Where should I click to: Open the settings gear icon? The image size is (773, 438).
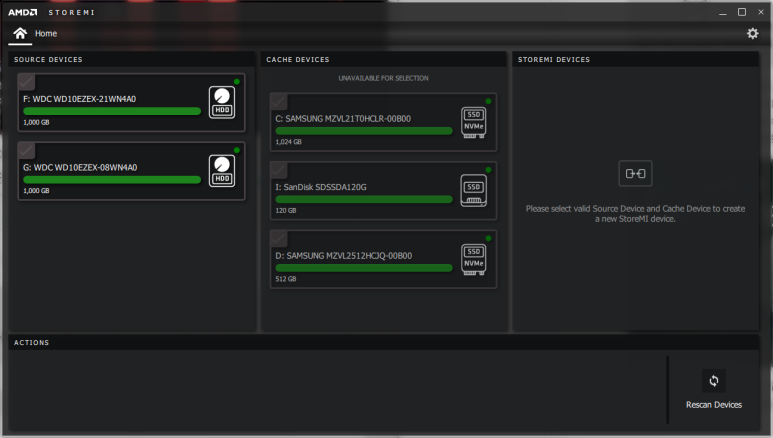(x=752, y=34)
